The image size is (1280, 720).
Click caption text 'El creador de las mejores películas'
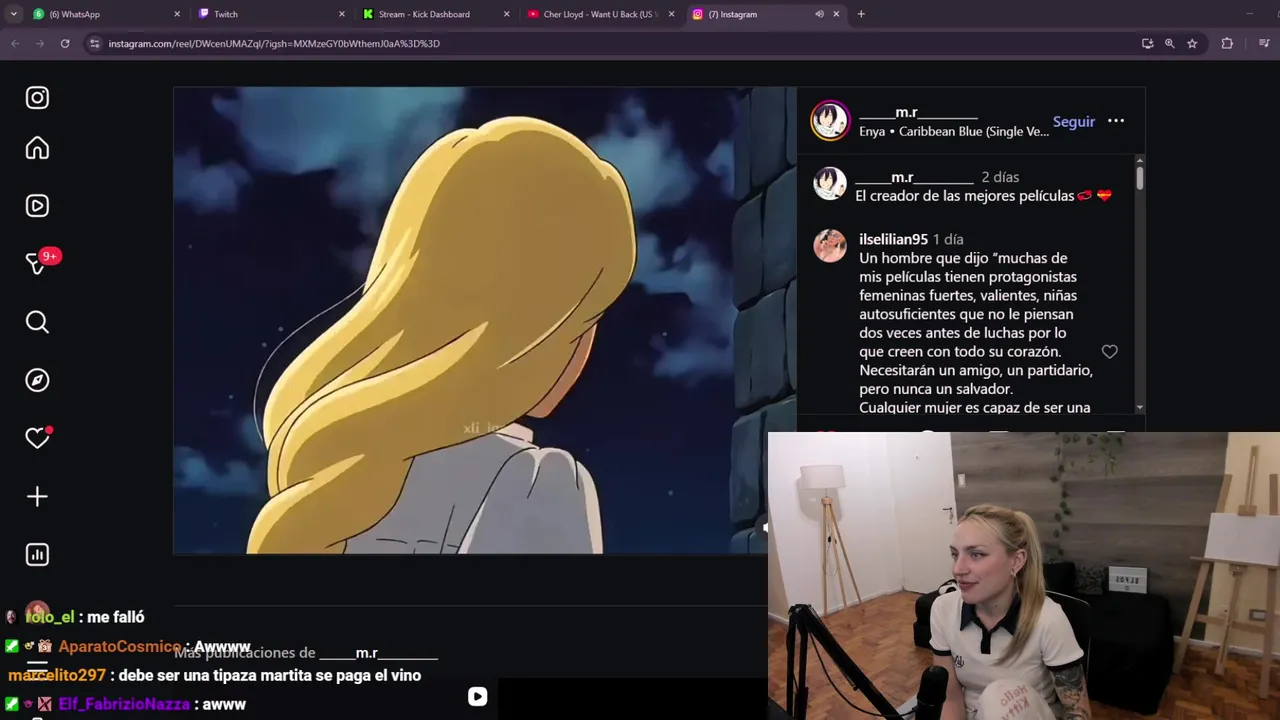pos(964,196)
